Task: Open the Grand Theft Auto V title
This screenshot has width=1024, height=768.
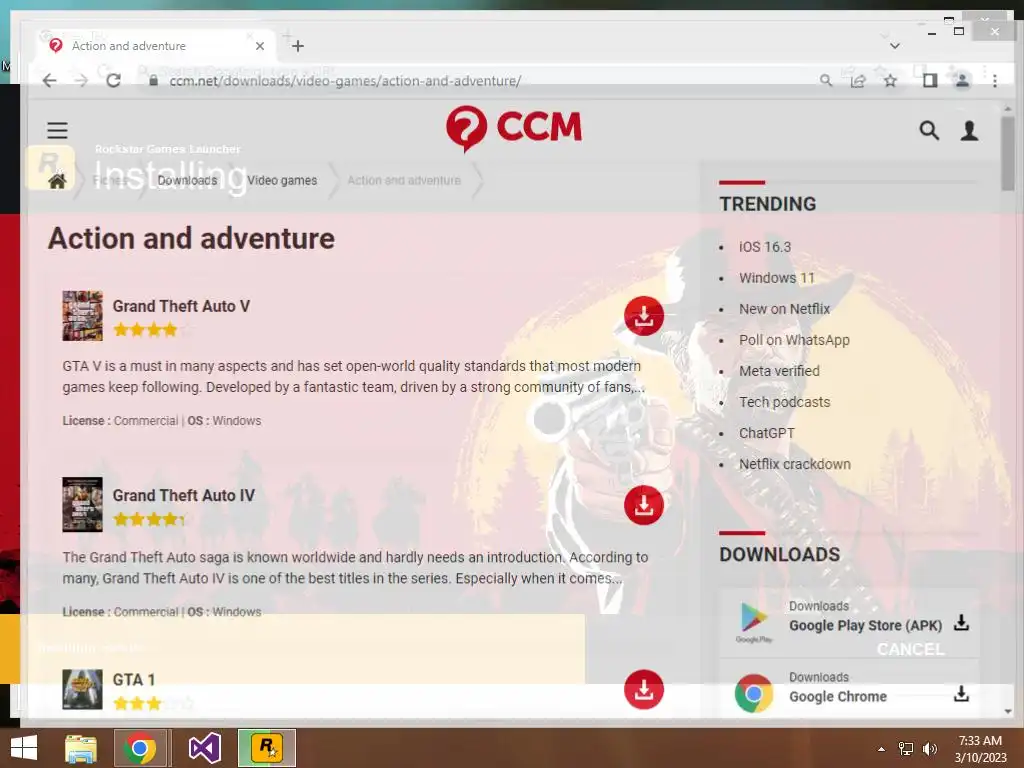Action: (181, 306)
